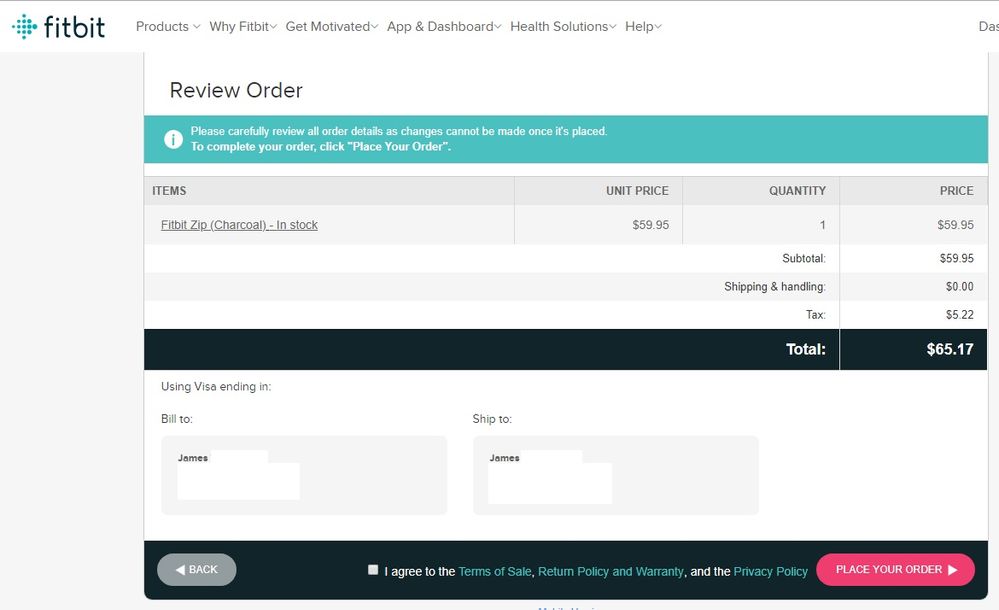The image size is (999, 610).
Task: Check the agree to terms checkbox
Action: tap(373, 570)
